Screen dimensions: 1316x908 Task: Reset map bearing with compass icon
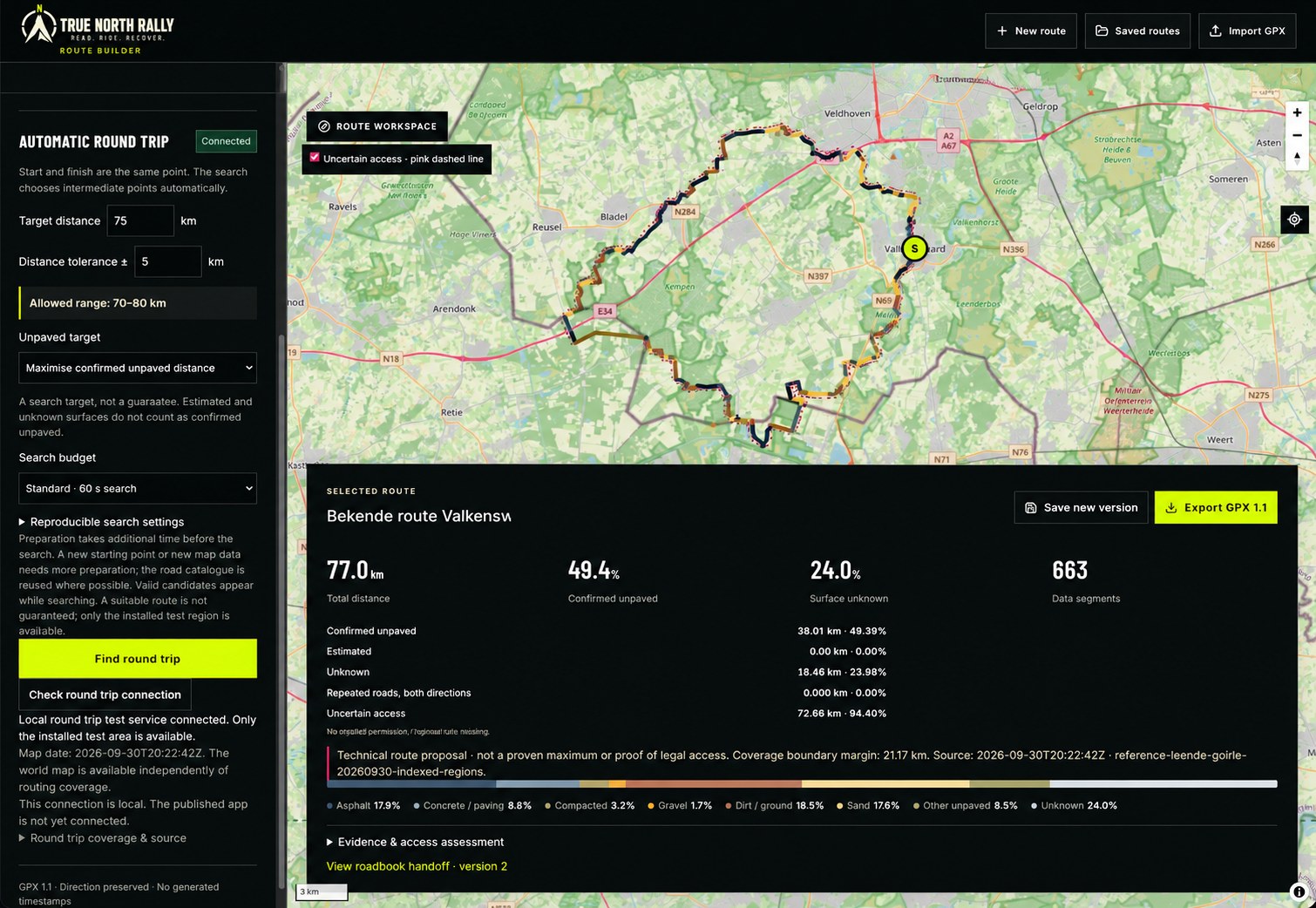click(1297, 158)
